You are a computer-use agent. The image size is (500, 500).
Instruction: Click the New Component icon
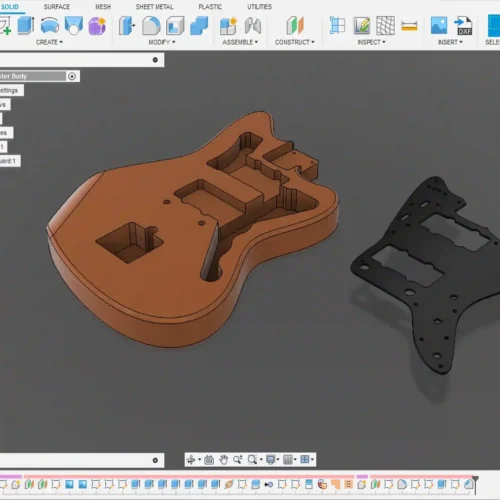tap(229, 25)
